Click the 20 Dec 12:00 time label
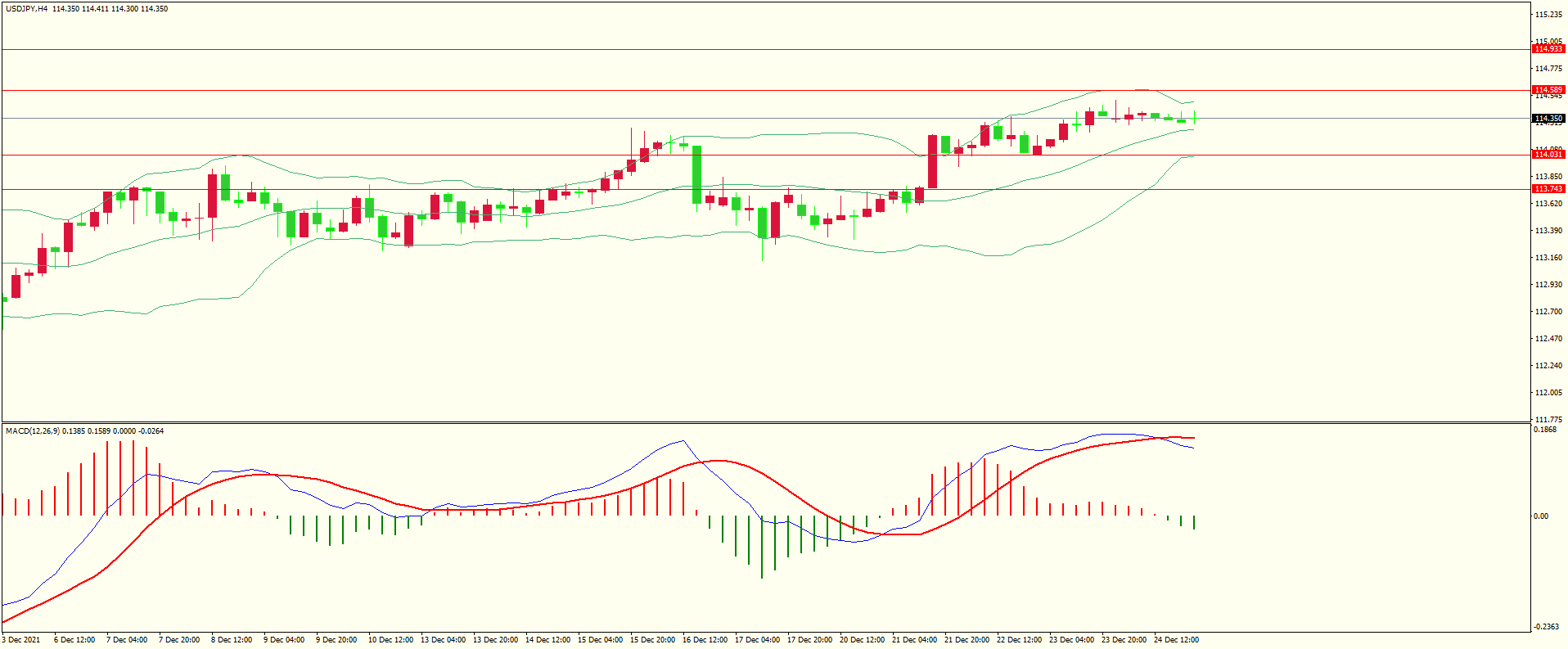The height and width of the screenshot is (649, 1568). 862,640
